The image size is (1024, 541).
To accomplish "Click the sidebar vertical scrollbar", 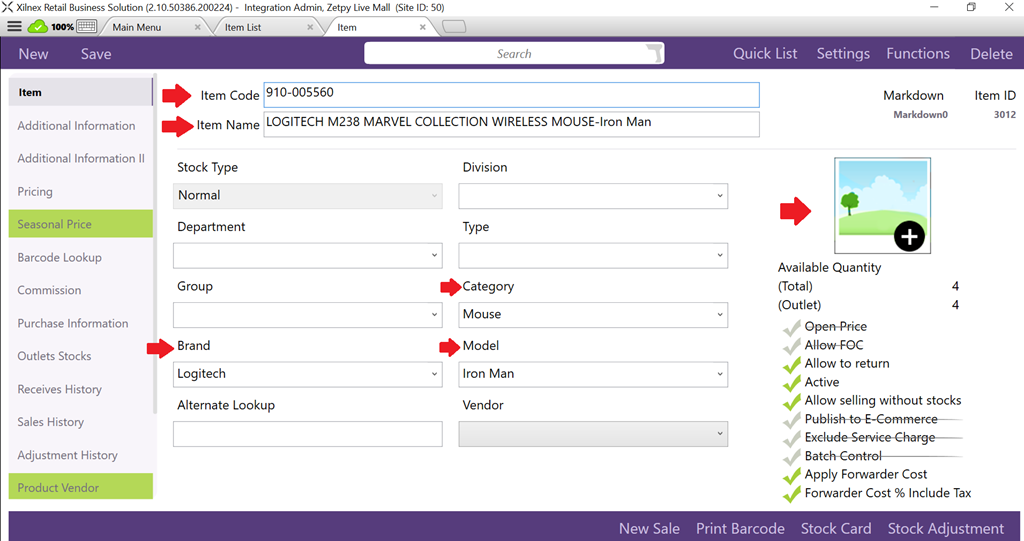I will click(x=155, y=245).
